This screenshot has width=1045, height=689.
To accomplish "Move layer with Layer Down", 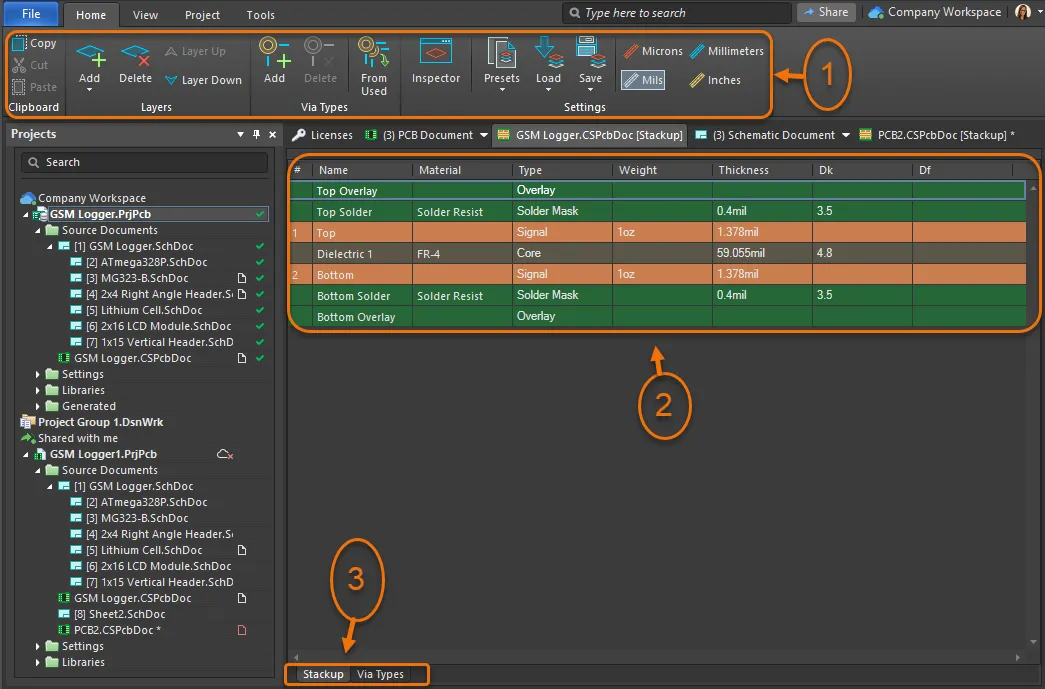I will pyautogui.click(x=203, y=80).
